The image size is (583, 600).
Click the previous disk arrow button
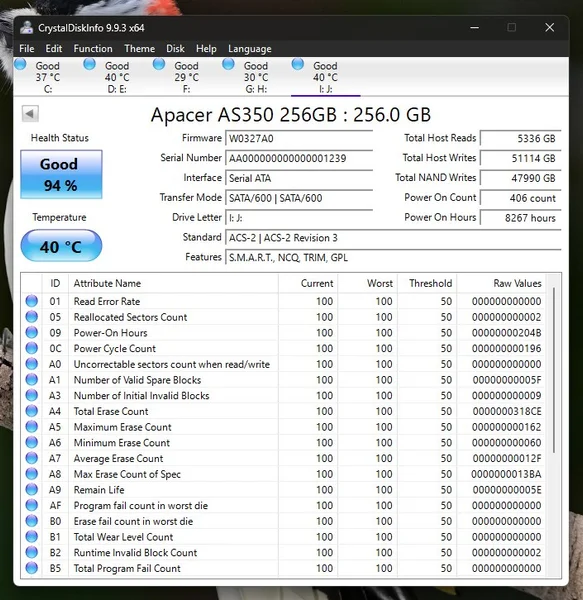[x=30, y=113]
